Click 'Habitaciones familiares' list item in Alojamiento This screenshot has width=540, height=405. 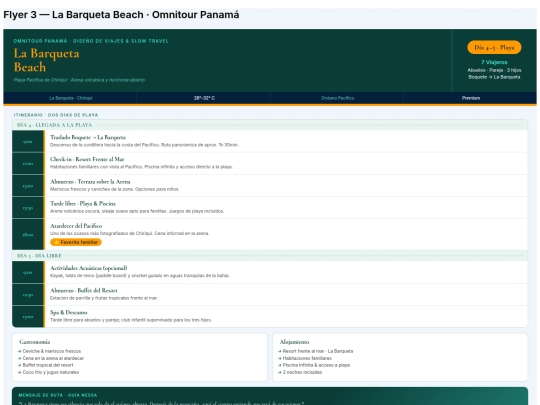[305, 358]
